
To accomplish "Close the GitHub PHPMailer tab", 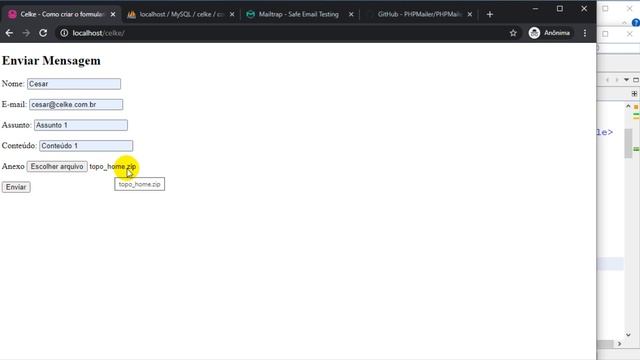I will (x=470, y=14).
